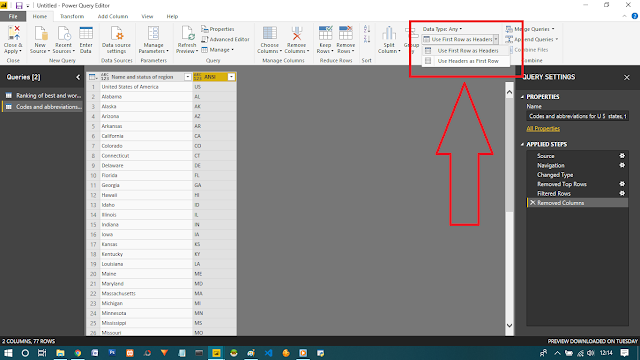Click the Close & Apply icon
Screen dimensions: 640x360
pyautogui.click(x=13, y=33)
